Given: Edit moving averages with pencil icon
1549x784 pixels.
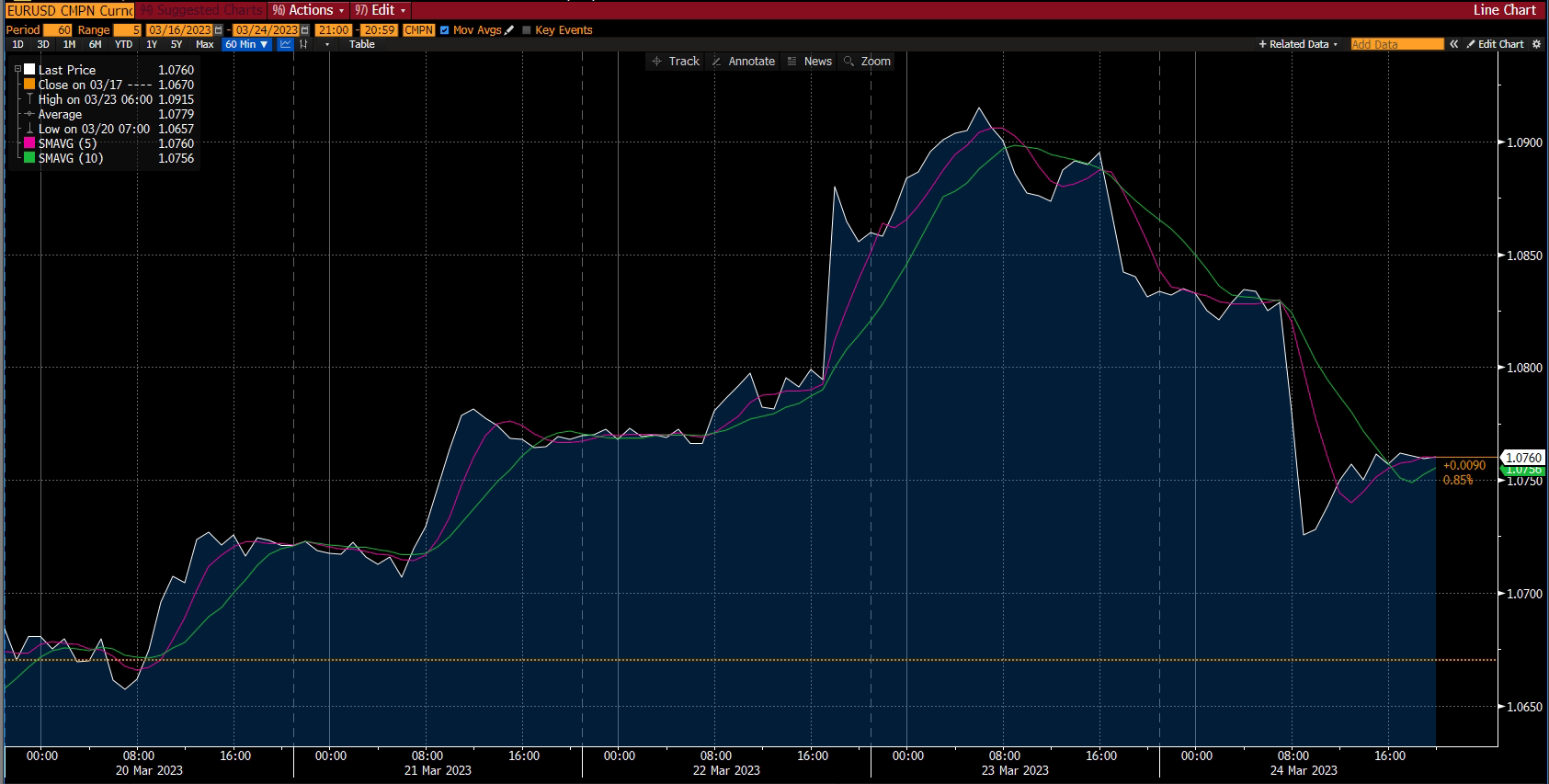Looking at the screenshot, I should [x=509, y=30].
